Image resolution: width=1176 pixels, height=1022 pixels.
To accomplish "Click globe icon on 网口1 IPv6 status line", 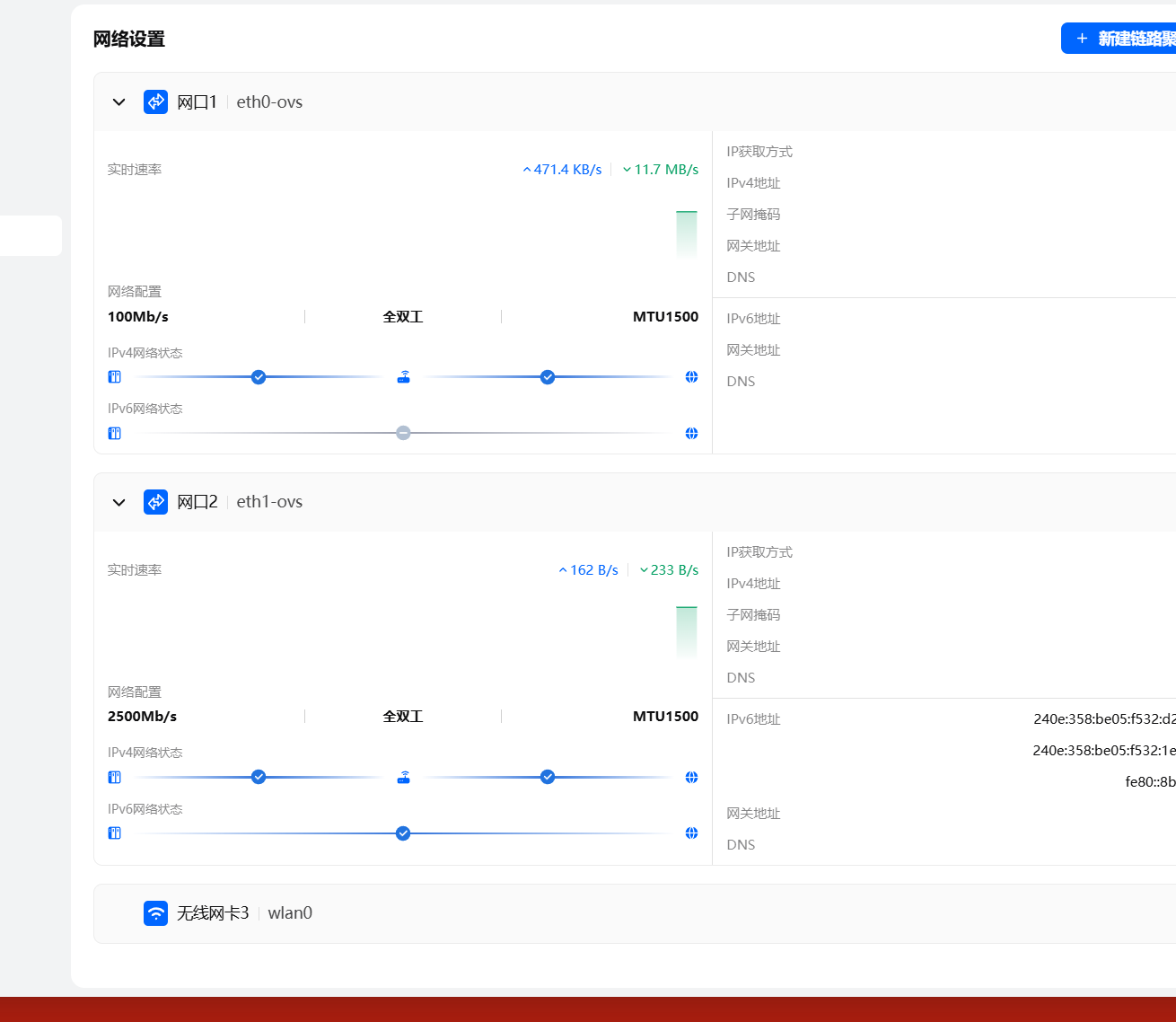I will (691, 434).
